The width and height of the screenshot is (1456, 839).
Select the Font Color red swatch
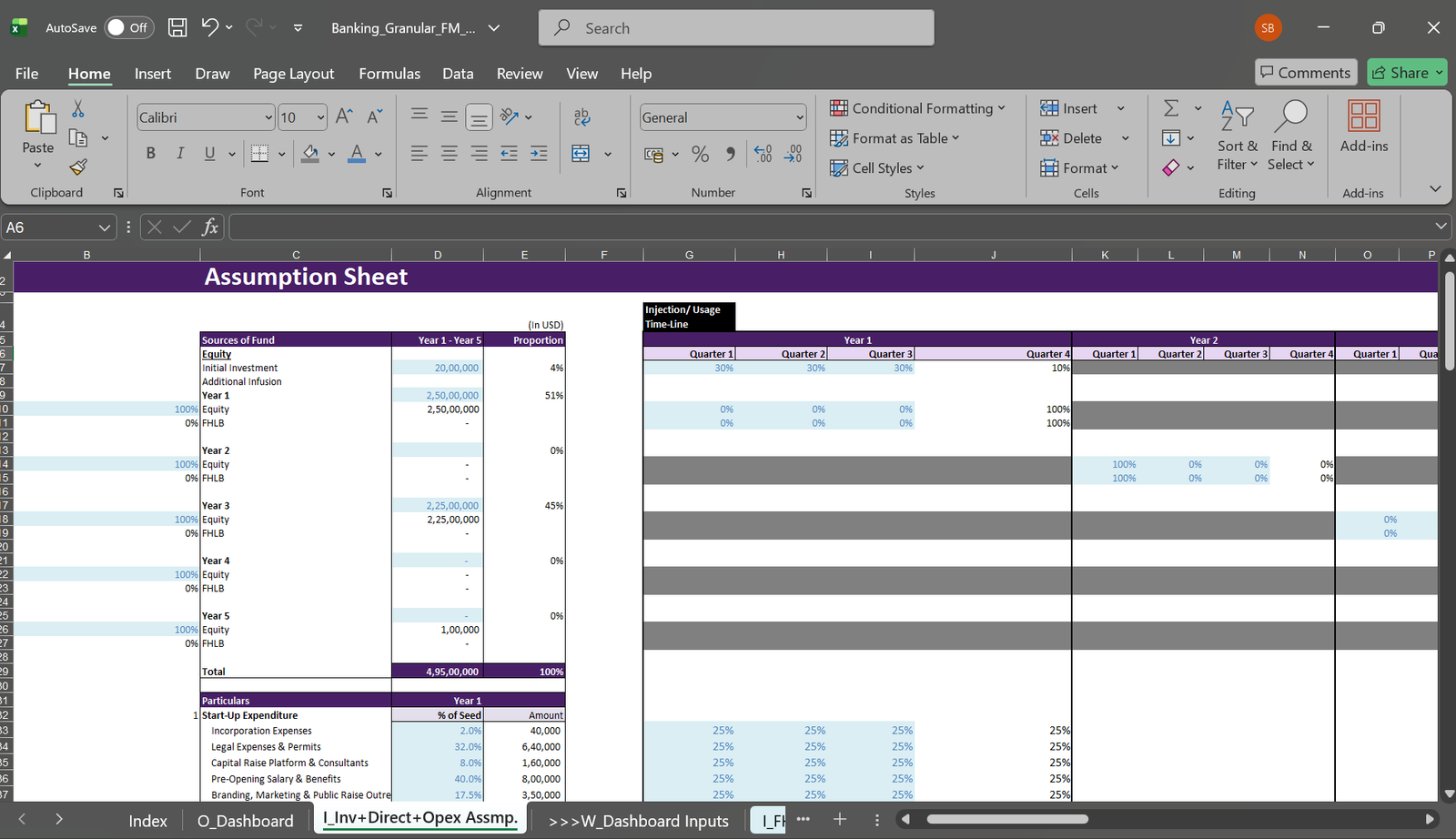pyautogui.click(x=359, y=159)
